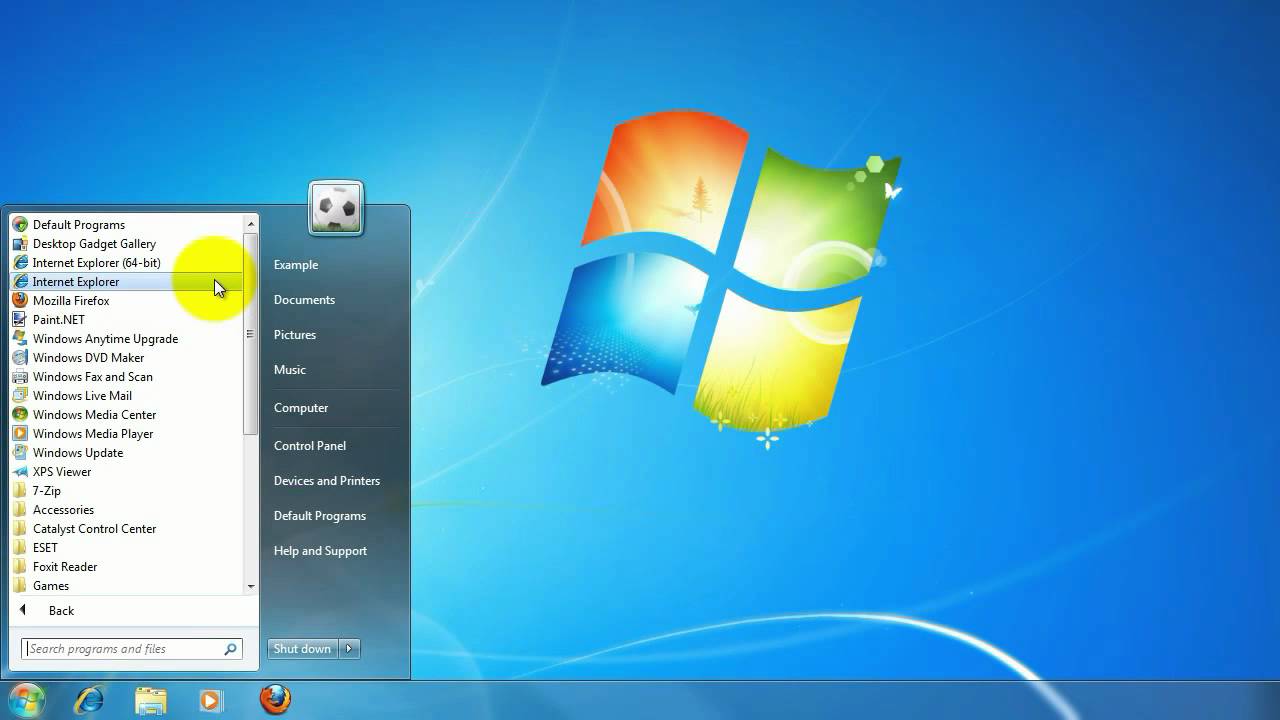
Task: Launch Windows Media Player from the programs list
Action: tap(126, 434)
